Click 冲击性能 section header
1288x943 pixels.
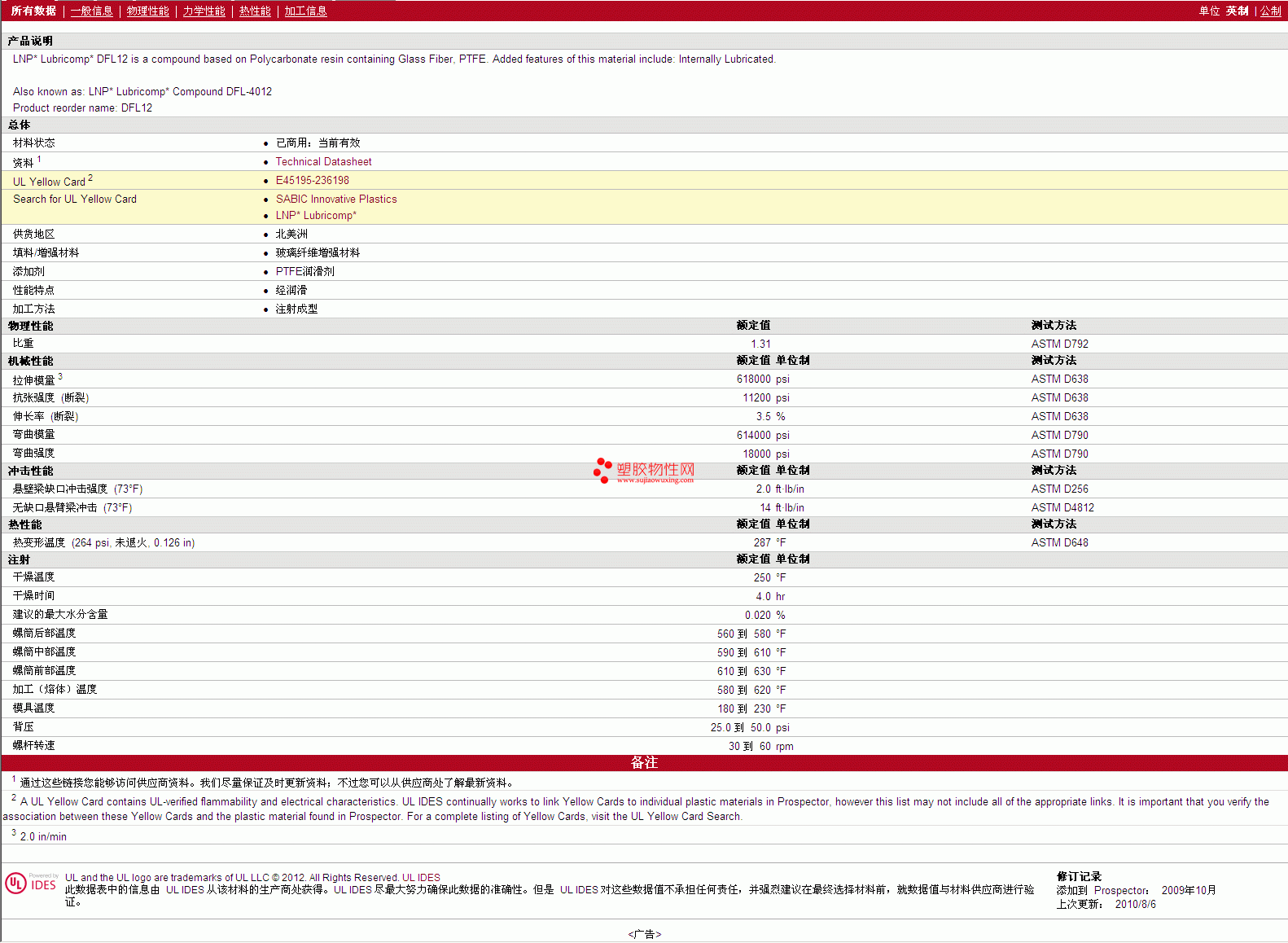tap(30, 471)
